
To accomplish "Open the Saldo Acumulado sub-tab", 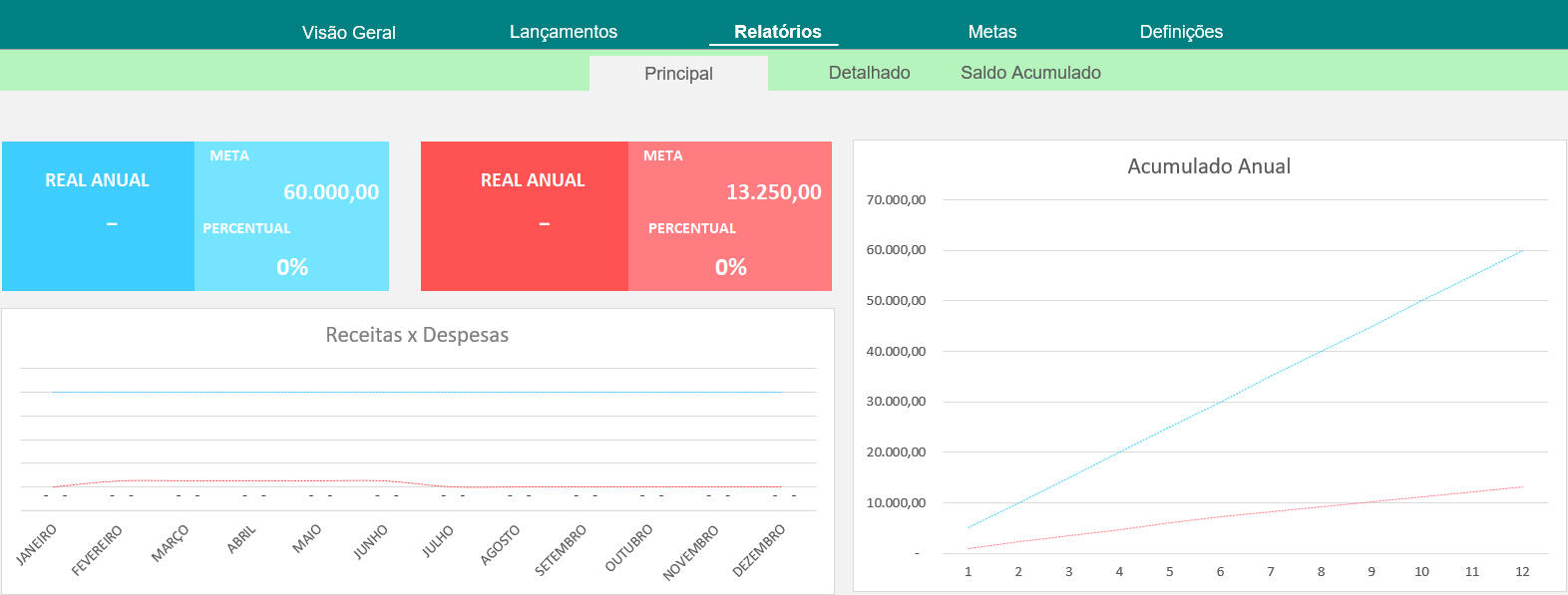I will pos(1030,73).
